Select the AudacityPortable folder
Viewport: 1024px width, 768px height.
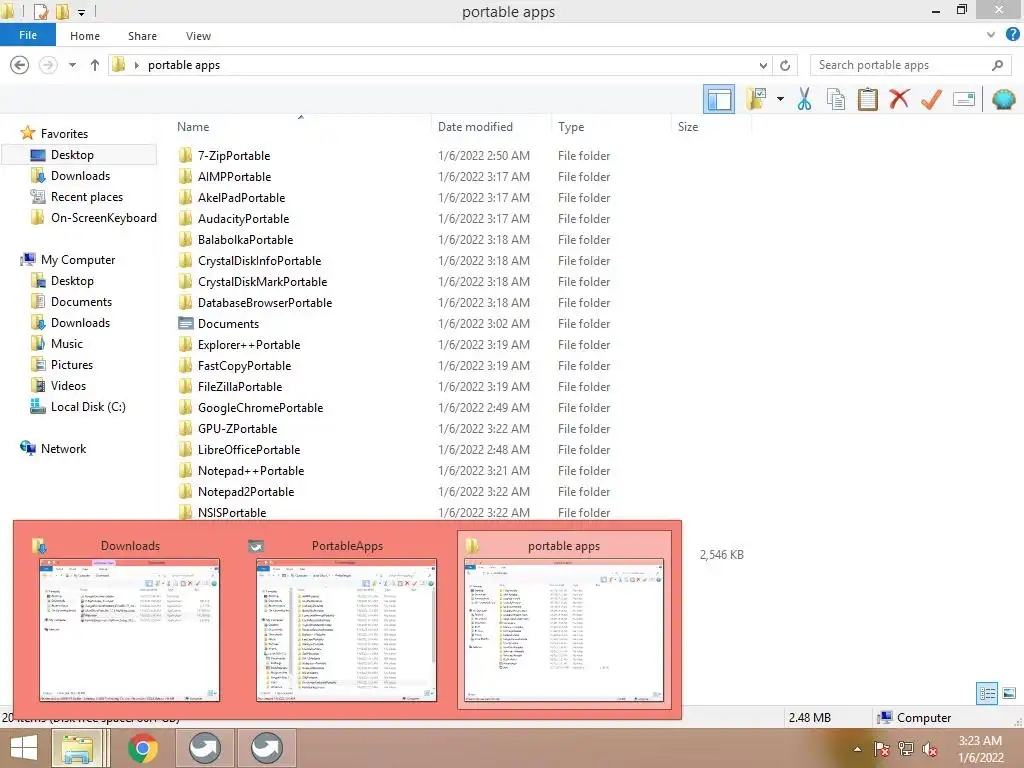[x=243, y=218]
